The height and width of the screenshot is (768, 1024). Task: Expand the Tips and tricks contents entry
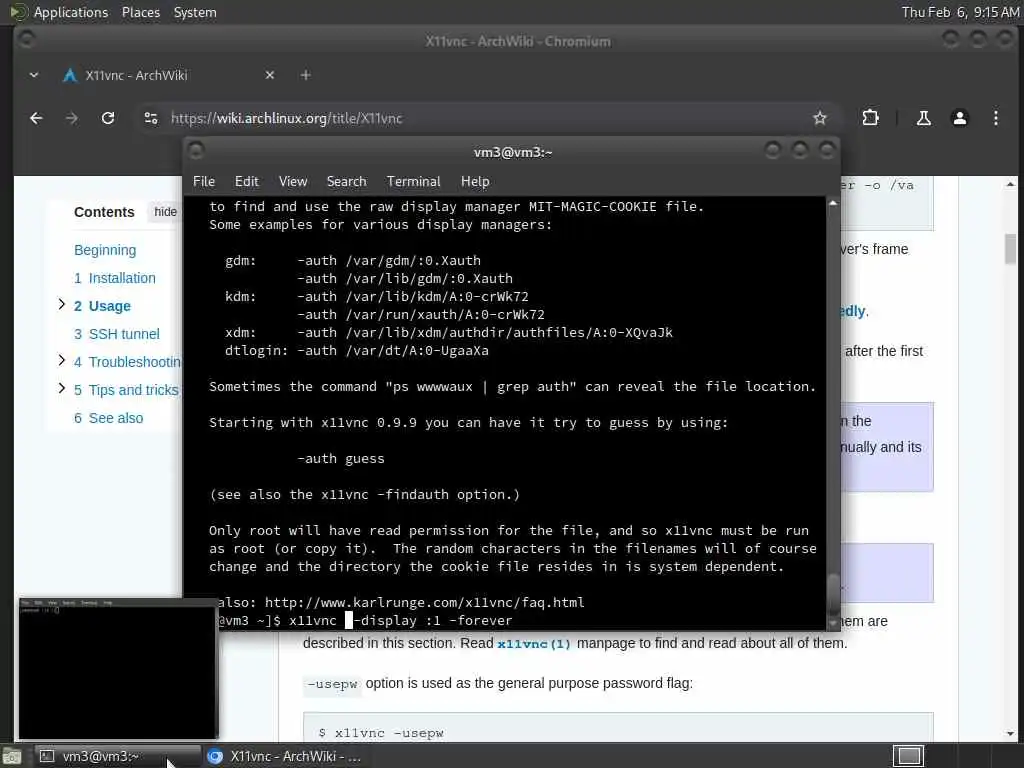[61, 389]
